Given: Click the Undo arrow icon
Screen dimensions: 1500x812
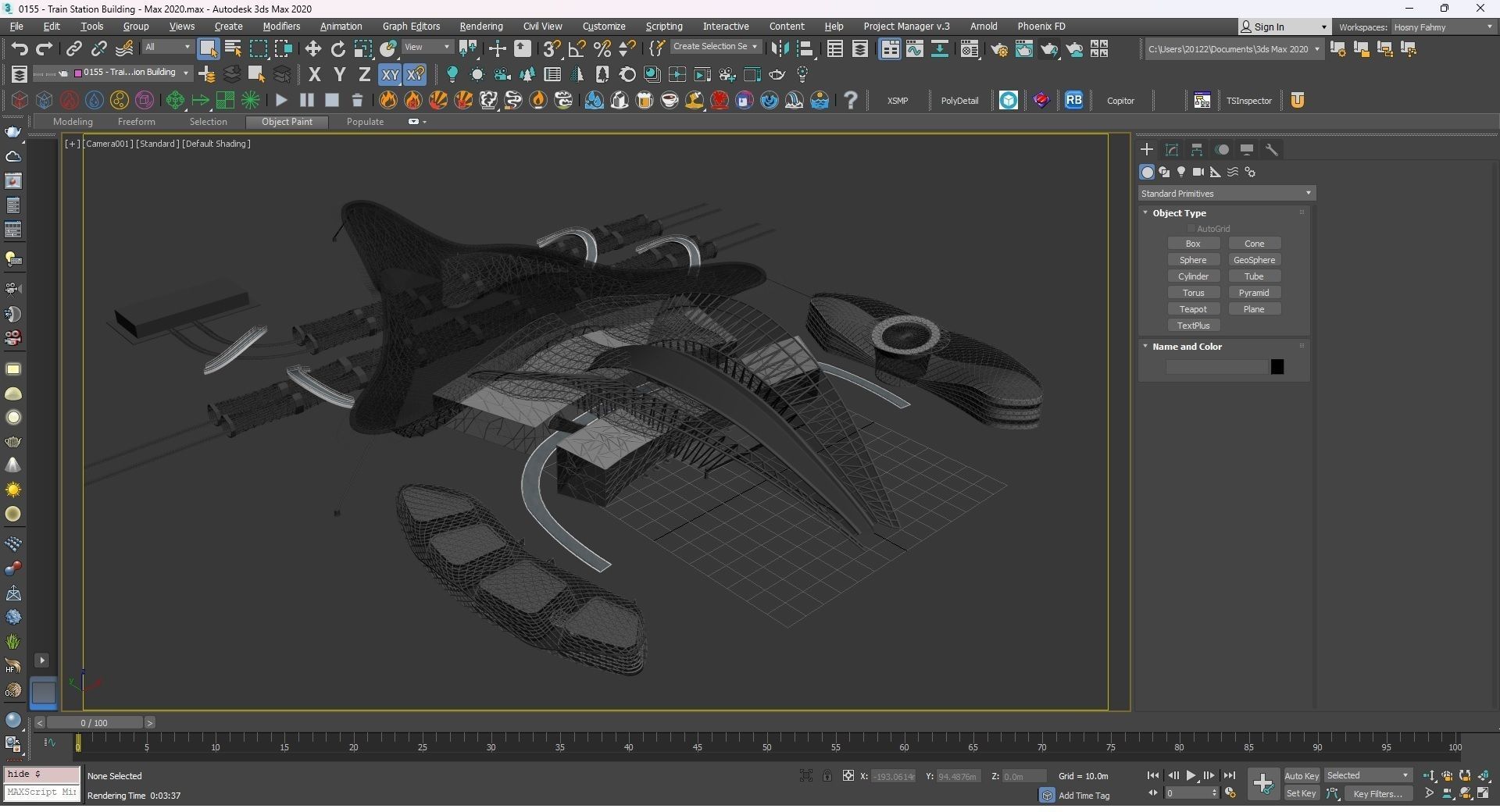Looking at the screenshot, I should (x=19, y=49).
